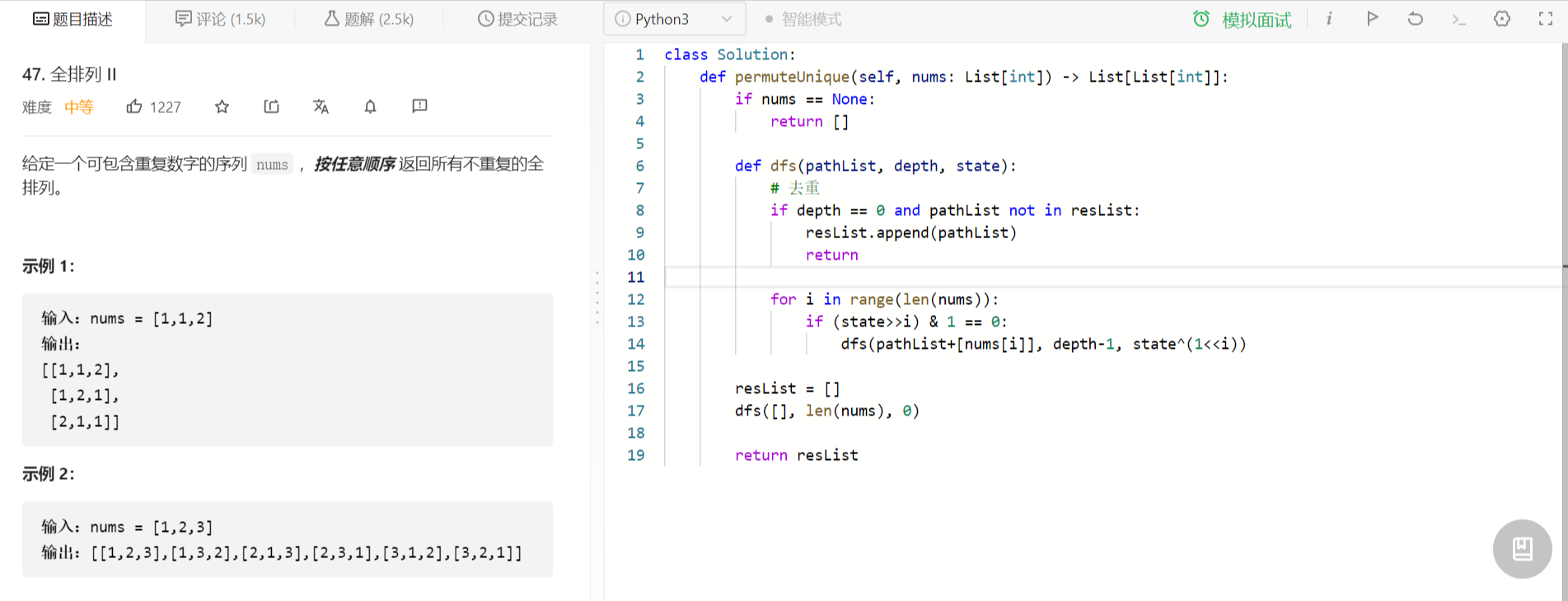Click the translate language icon
The width and height of the screenshot is (1568, 601).
point(321,106)
